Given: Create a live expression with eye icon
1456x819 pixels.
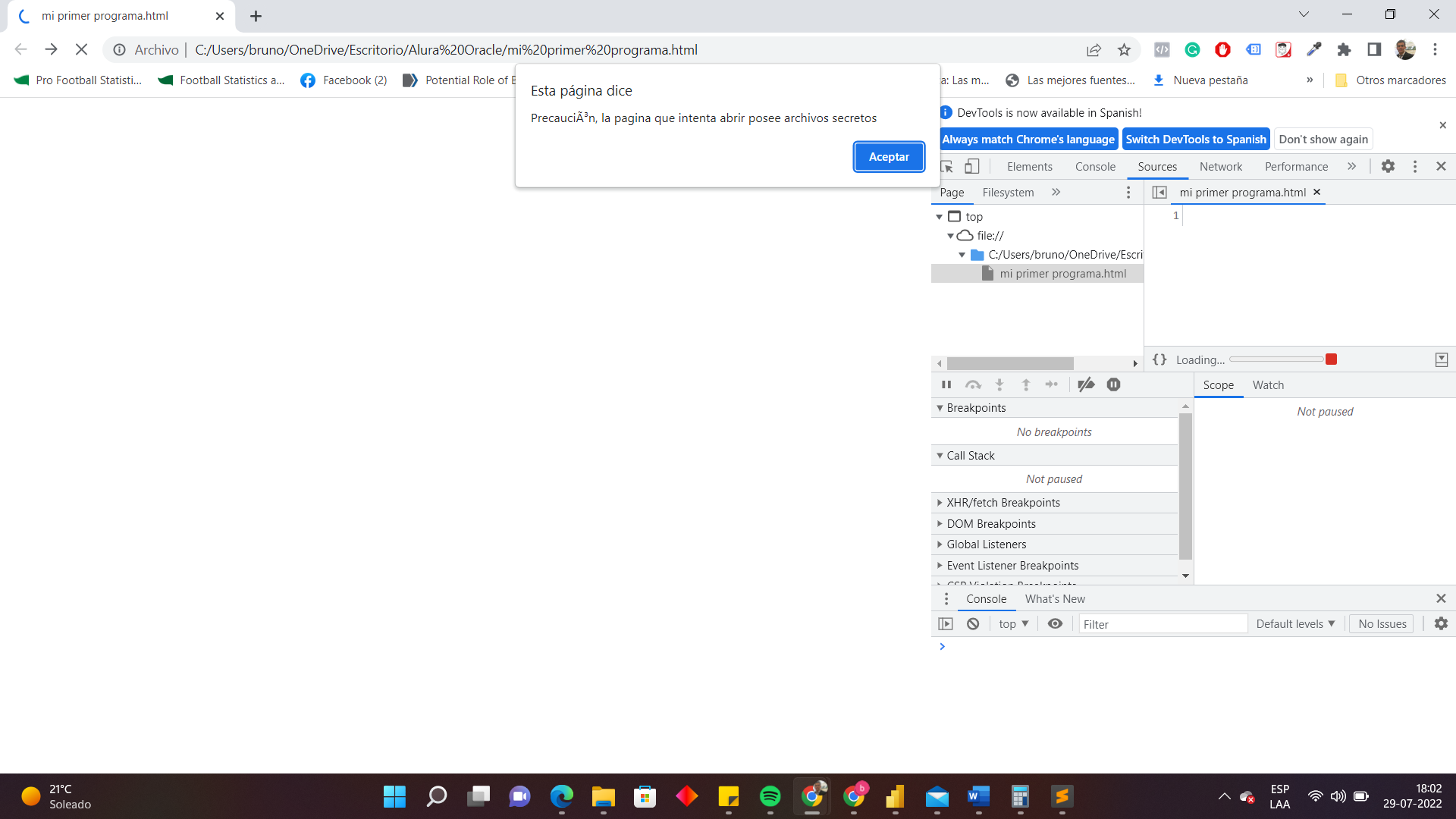Looking at the screenshot, I should (x=1055, y=624).
